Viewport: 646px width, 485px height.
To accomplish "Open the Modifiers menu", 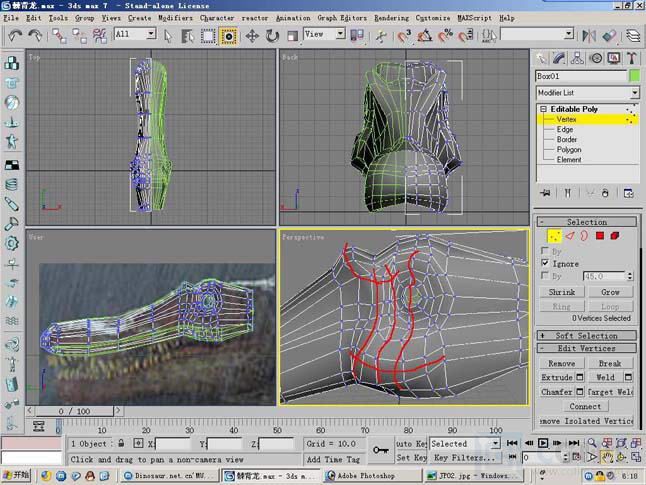I will [x=176, y=18].
